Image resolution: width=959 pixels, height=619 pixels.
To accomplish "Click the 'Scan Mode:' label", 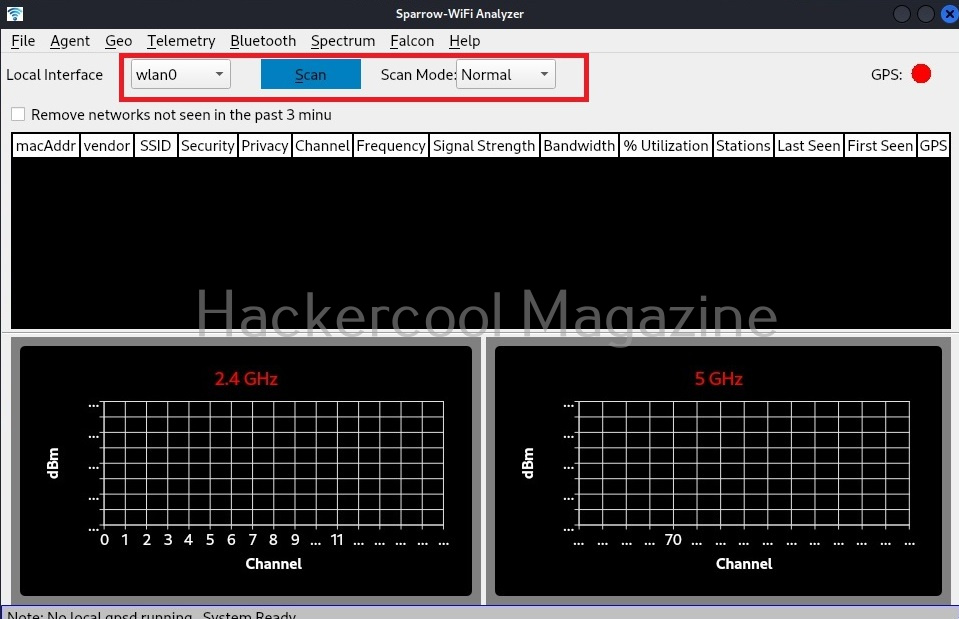I will coord(418,75).
